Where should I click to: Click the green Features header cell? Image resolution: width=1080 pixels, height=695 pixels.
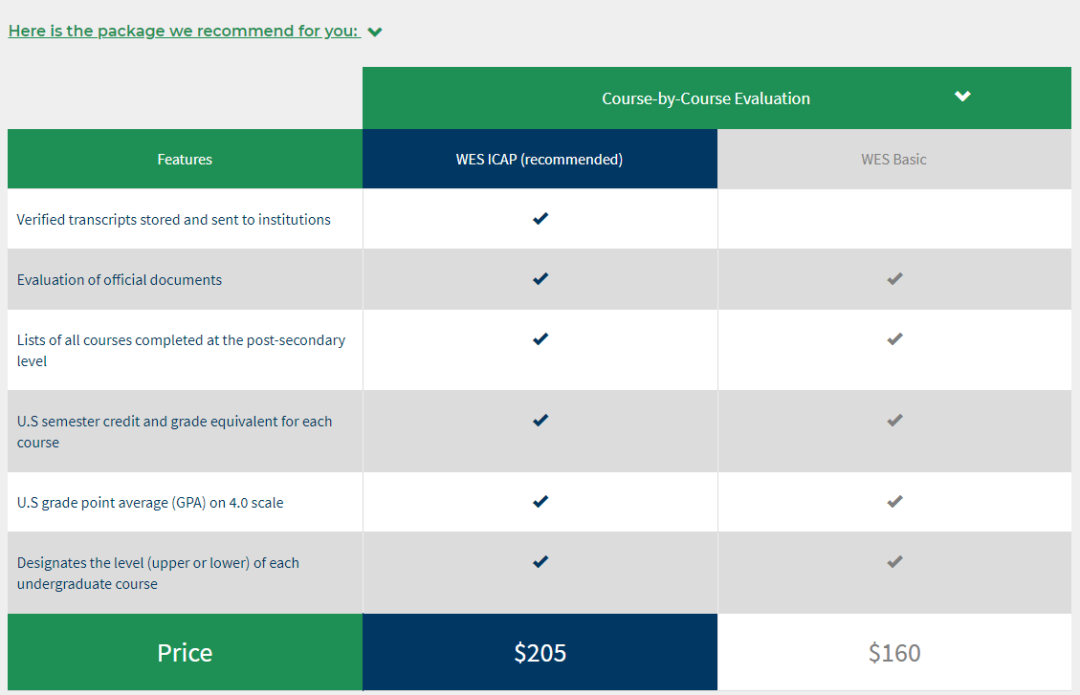185,159
